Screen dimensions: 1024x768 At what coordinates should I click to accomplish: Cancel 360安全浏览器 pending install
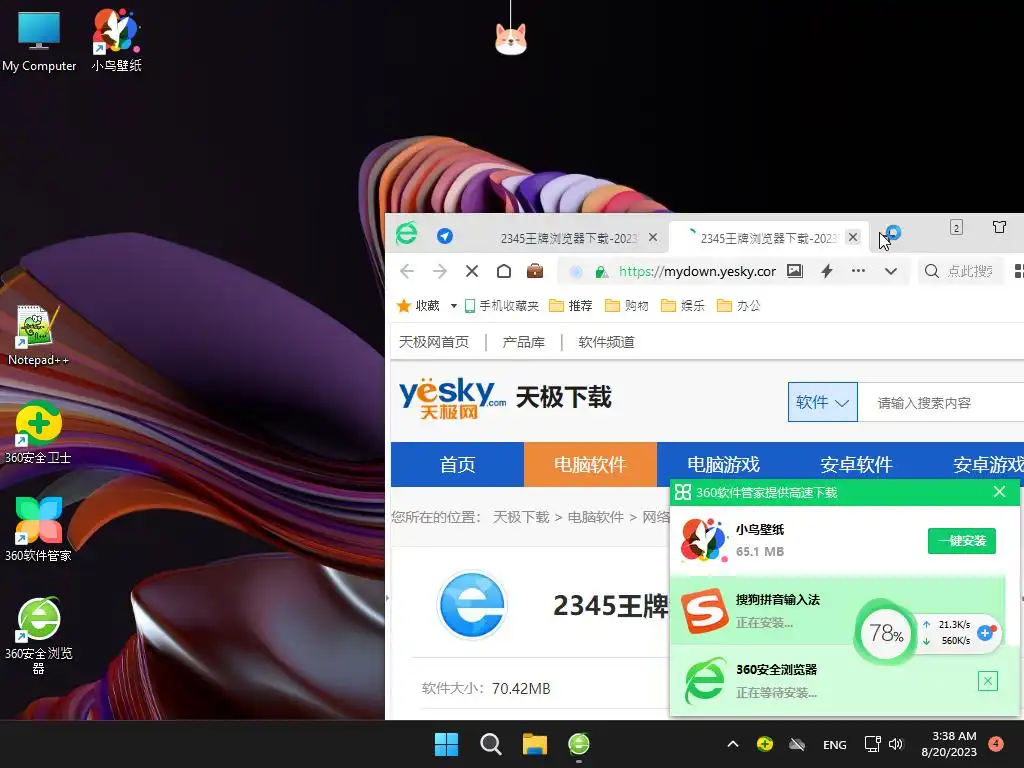[987, 681]
